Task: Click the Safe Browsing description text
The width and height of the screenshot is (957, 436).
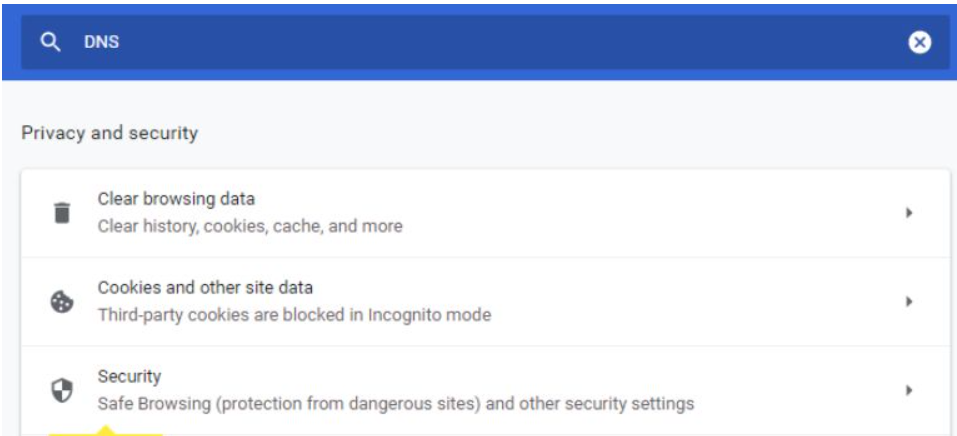Action: [395, 404]
